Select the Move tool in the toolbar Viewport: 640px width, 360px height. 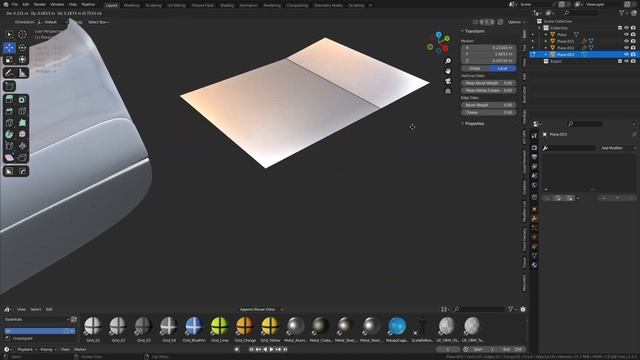point(9,48)
